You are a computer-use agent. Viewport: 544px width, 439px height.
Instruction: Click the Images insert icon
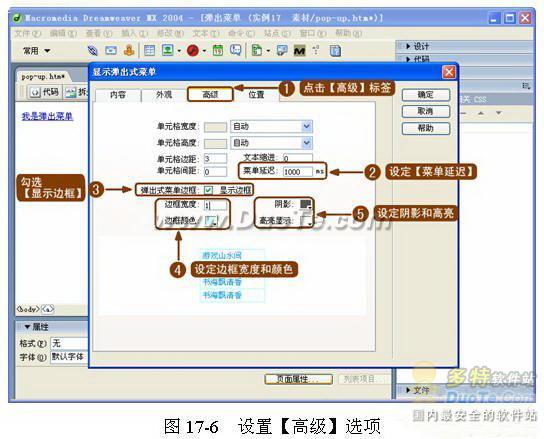point(168,51)
